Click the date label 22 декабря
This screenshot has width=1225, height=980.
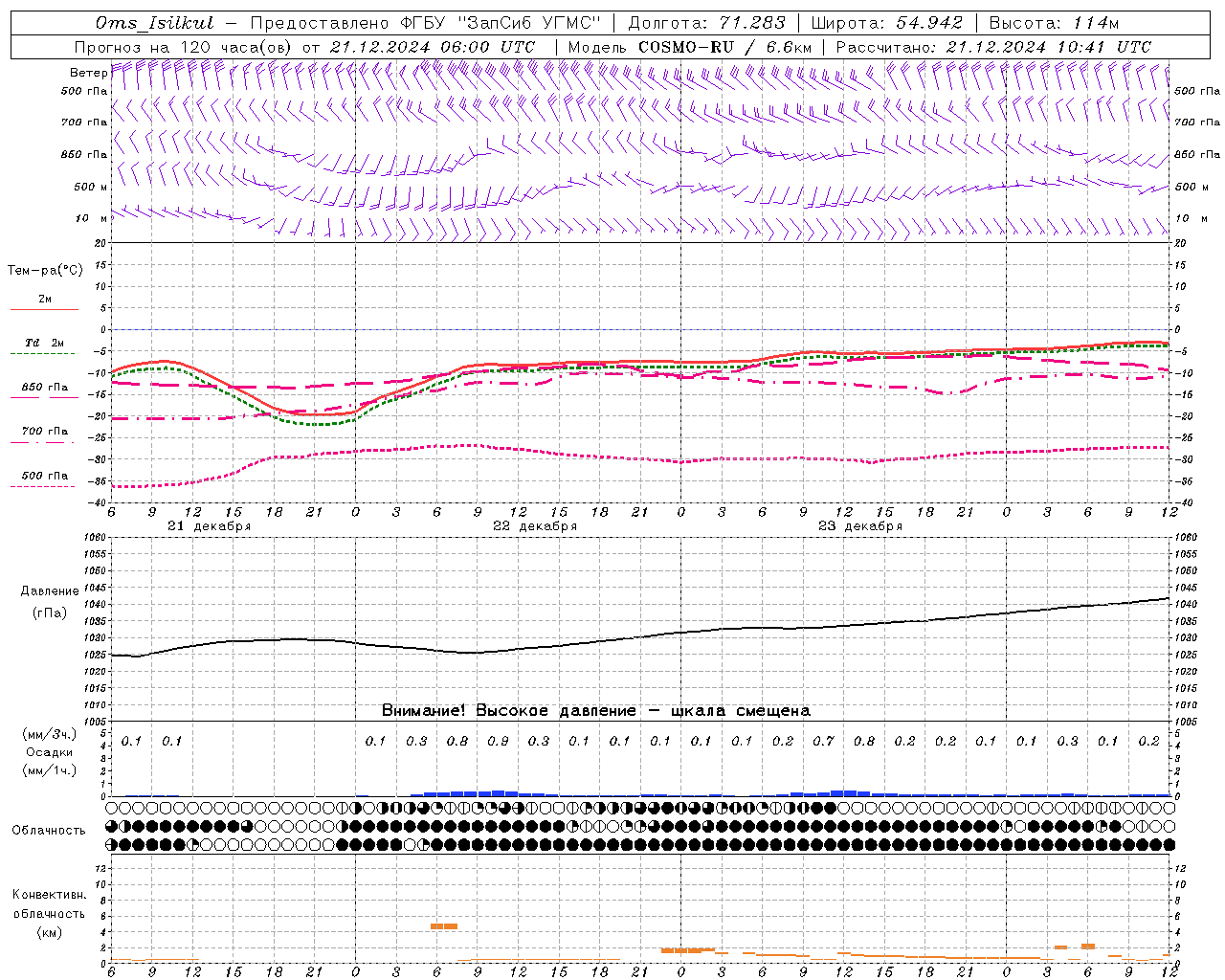535,526
